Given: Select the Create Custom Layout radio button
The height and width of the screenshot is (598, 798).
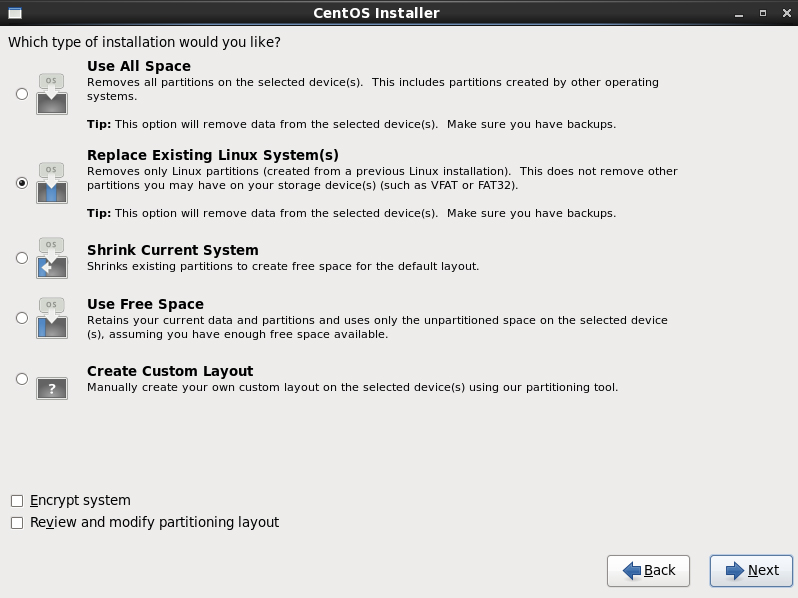Looking at the screenshot, I should click(22, 379).
